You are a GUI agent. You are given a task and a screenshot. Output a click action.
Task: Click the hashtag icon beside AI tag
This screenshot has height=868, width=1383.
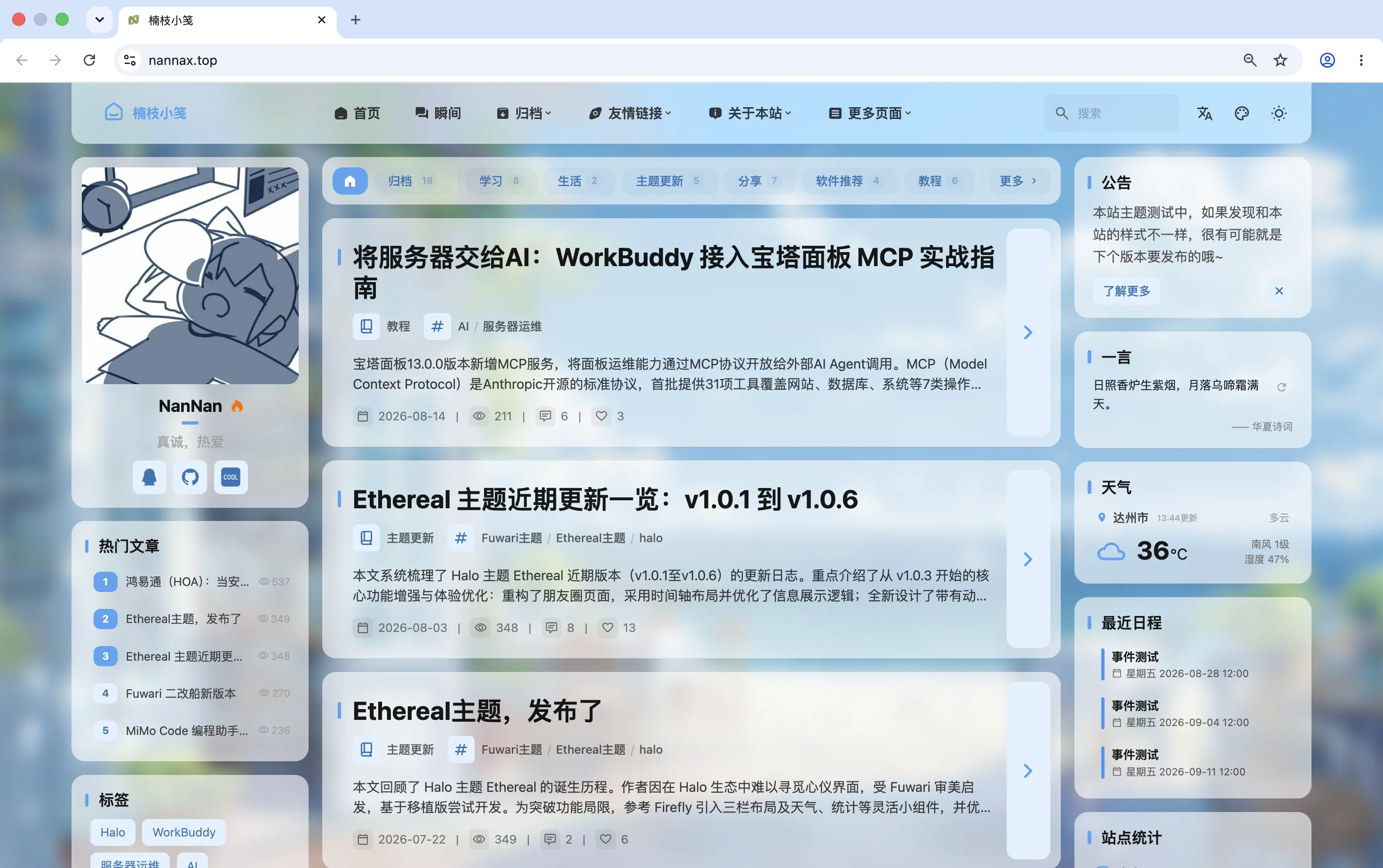[x=437, y=326]
